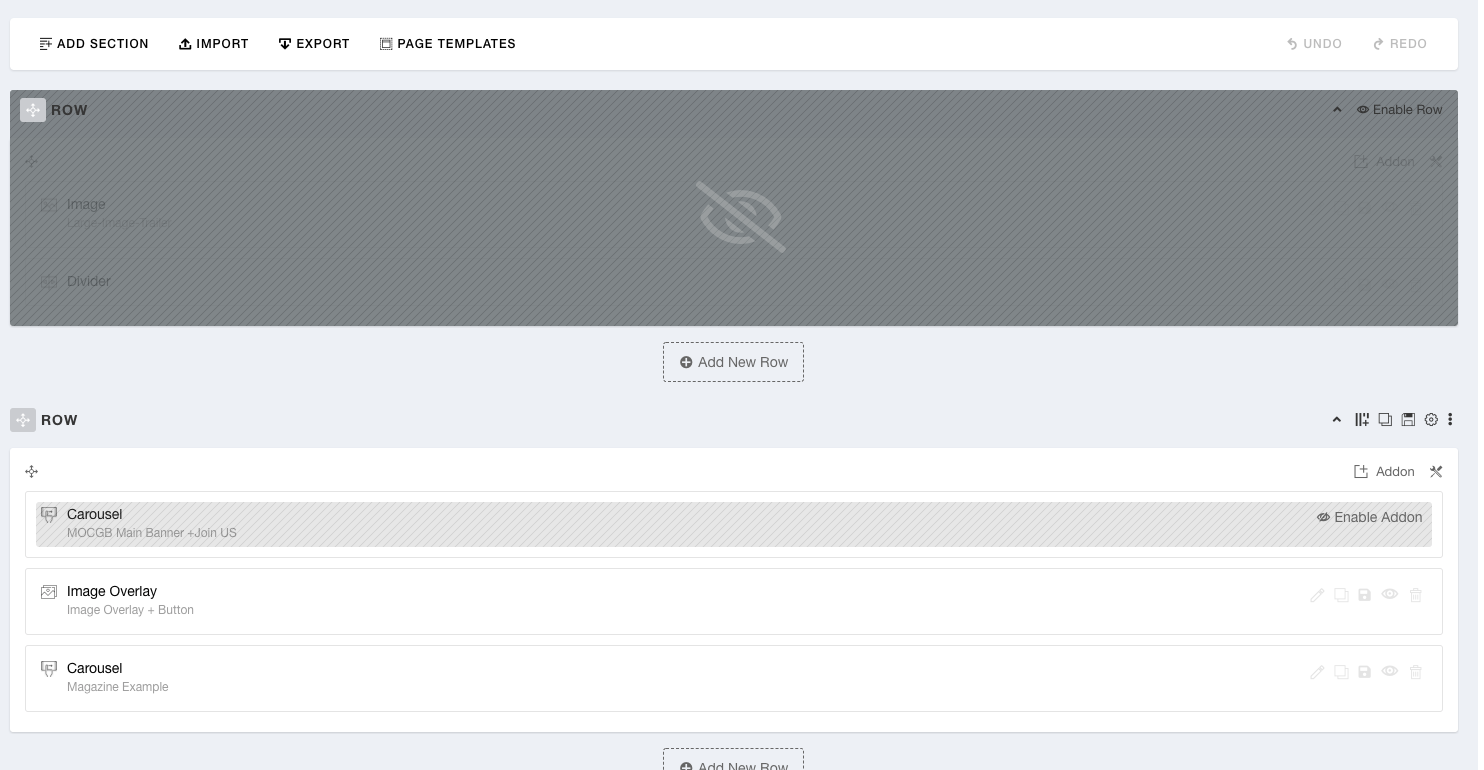Viewport: 1484px width, 770px height.
Task: Enable the disabled first row
Action: coord(1399,110)
